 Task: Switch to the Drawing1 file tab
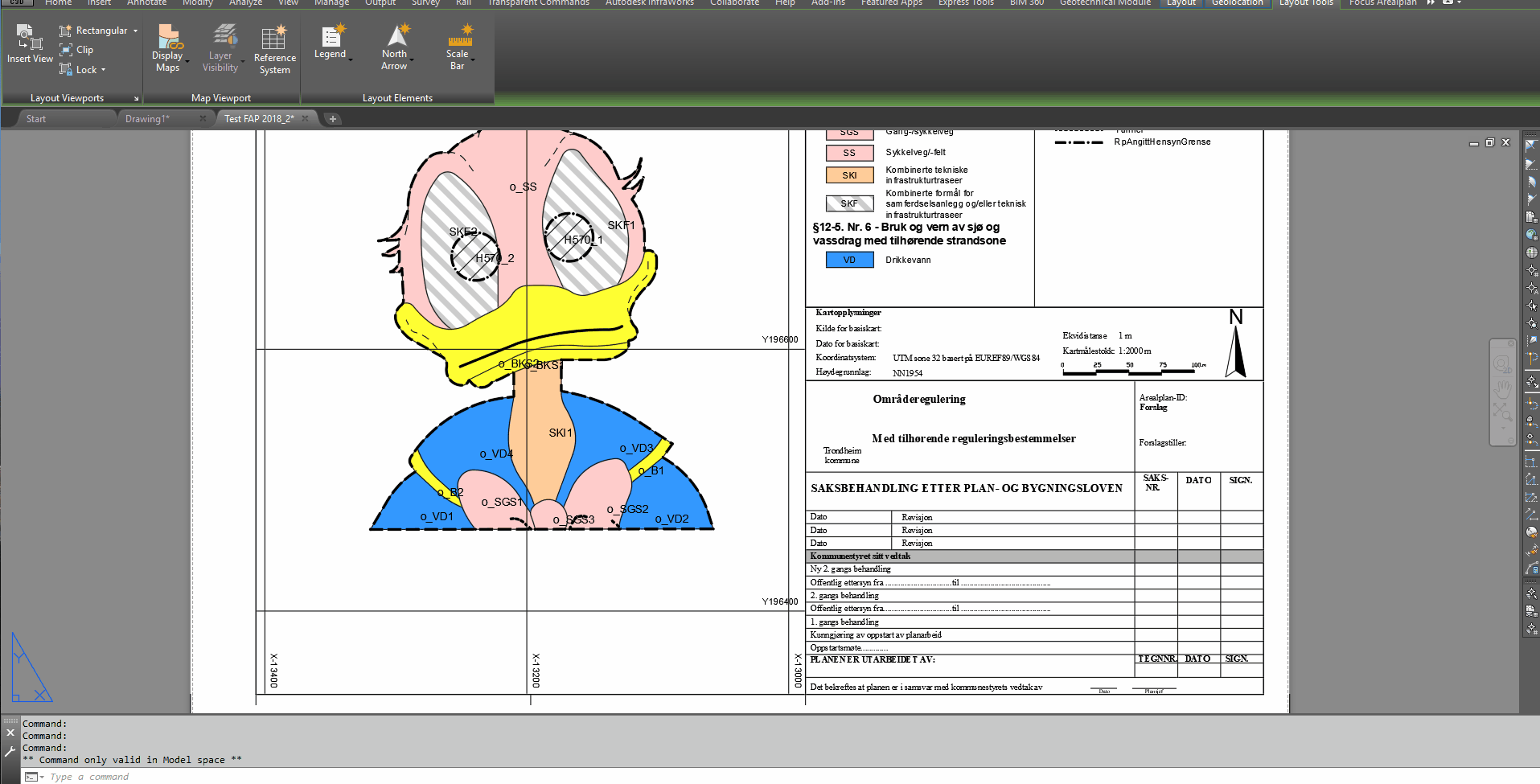point(147,119)
